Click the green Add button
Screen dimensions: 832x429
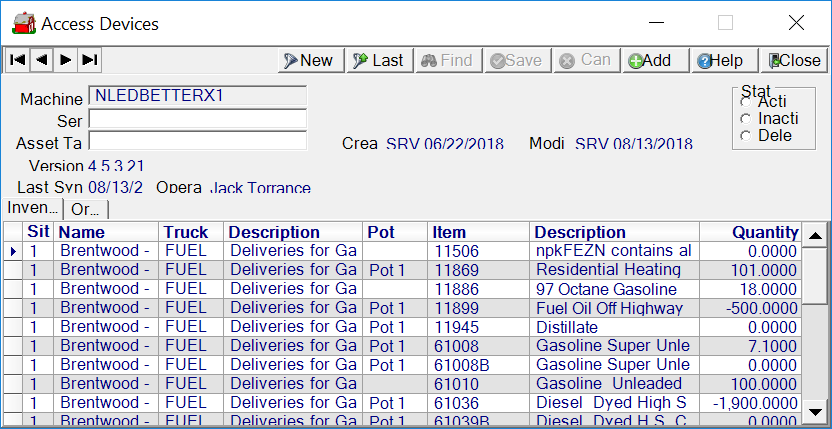pos(651,60)
